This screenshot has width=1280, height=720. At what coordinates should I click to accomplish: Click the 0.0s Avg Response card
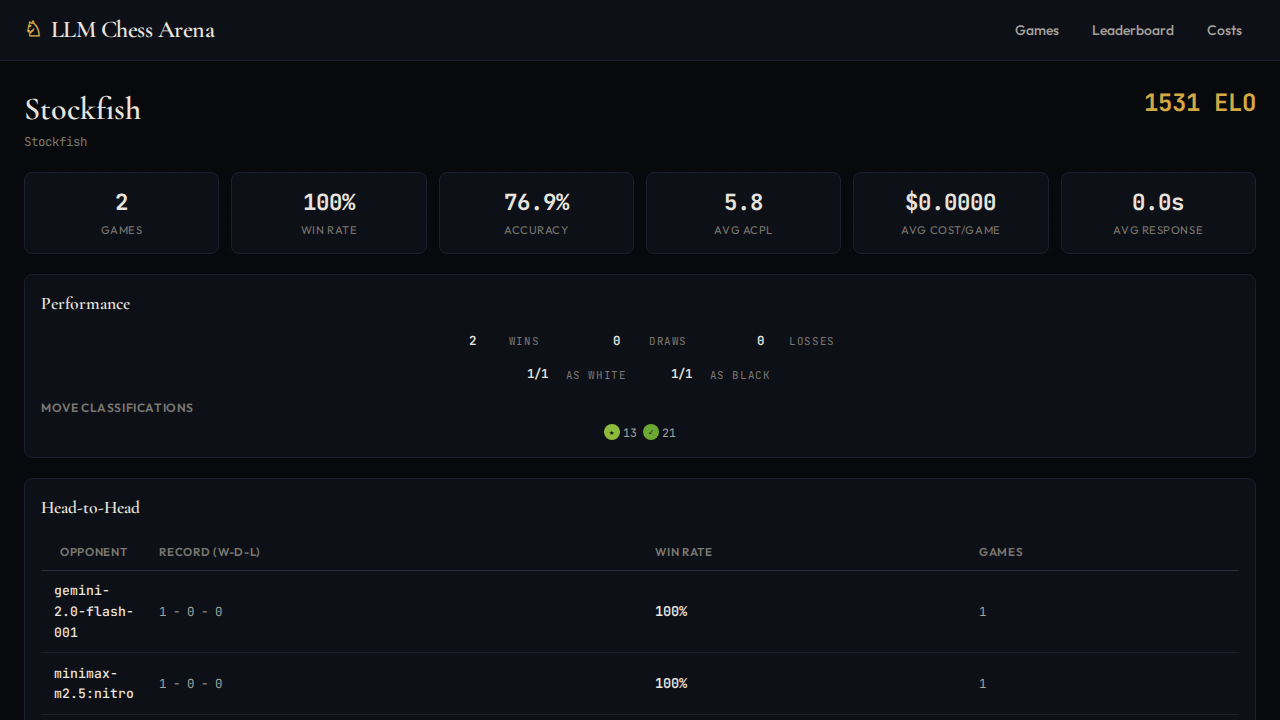click(1158, 213)
